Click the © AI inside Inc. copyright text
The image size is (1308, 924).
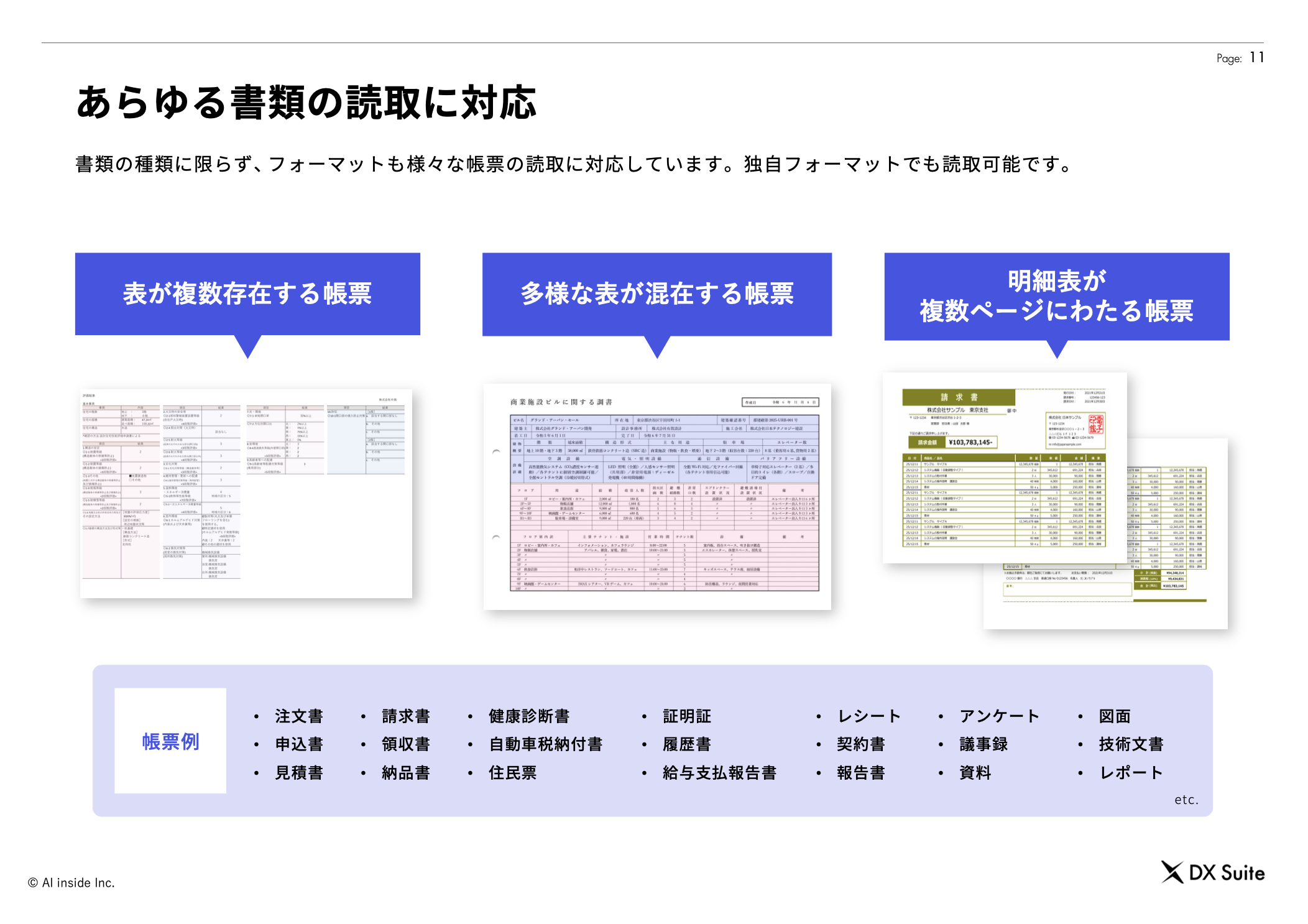71,882
